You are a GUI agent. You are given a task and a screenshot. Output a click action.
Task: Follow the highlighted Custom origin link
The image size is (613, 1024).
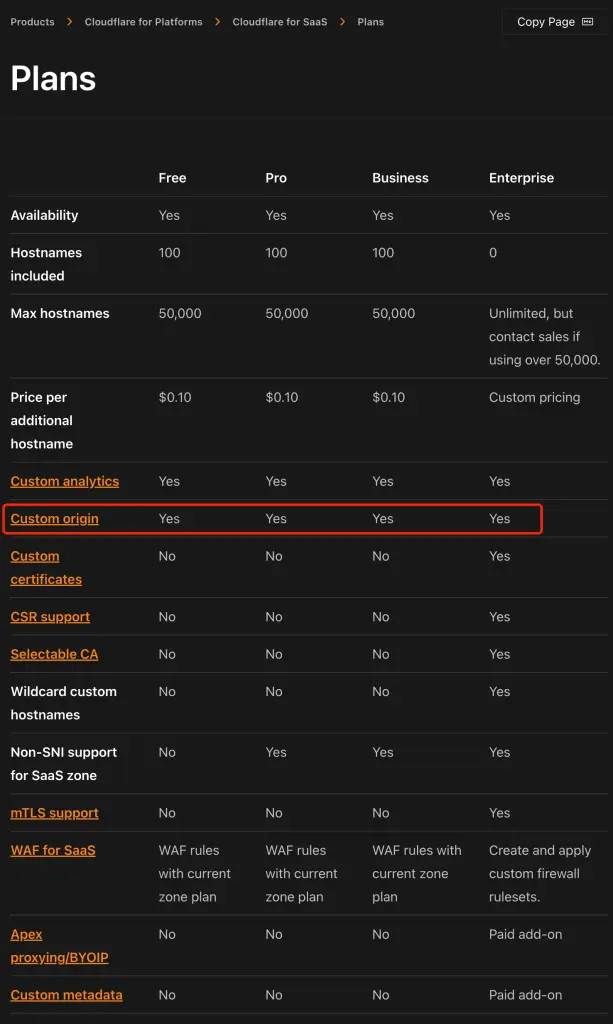(x=54, y=519)
